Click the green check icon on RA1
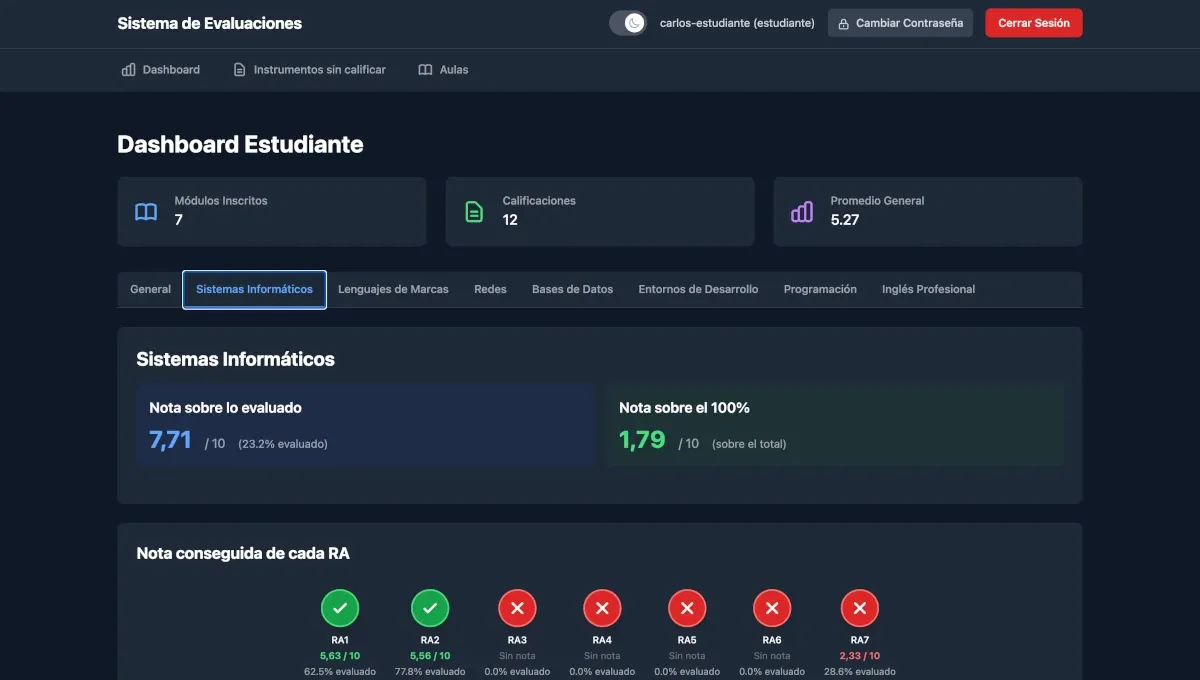 (340, 607)
